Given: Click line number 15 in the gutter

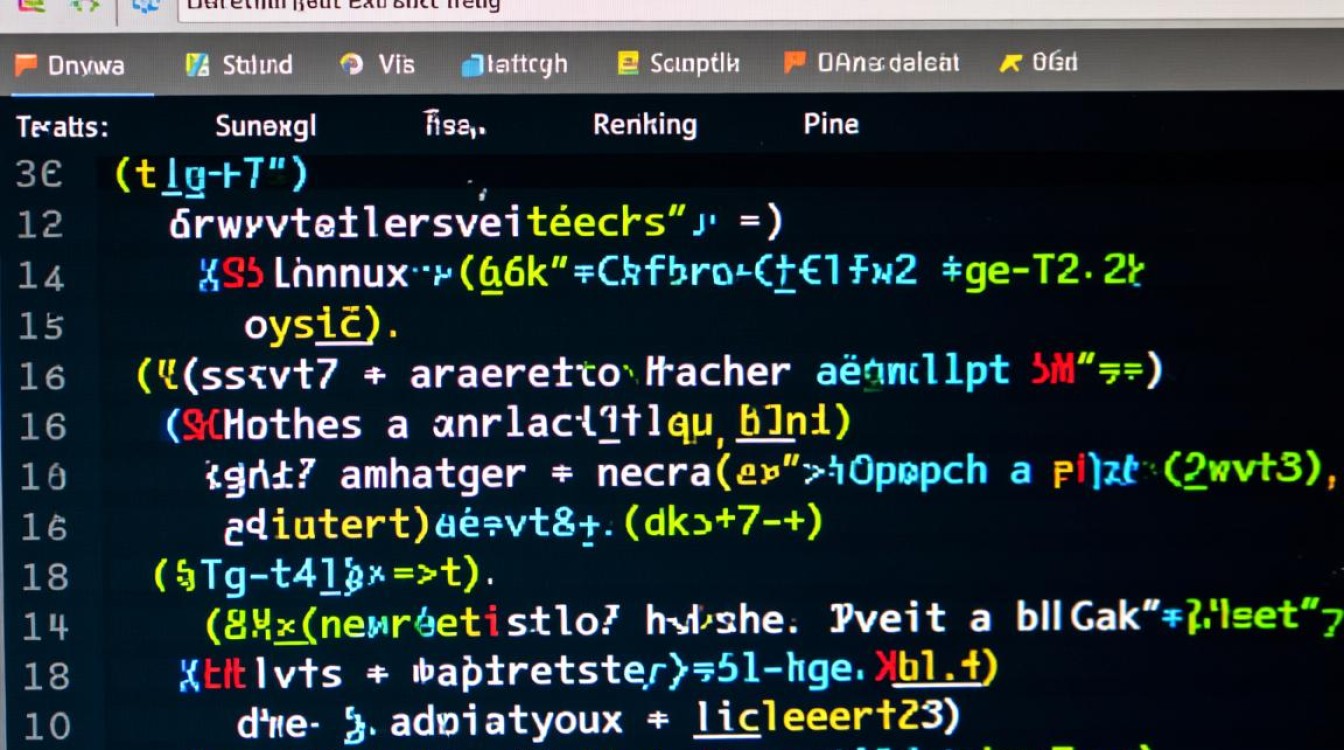Looking at the screenshot, I should pyautogui.click(x=40, y=326).
